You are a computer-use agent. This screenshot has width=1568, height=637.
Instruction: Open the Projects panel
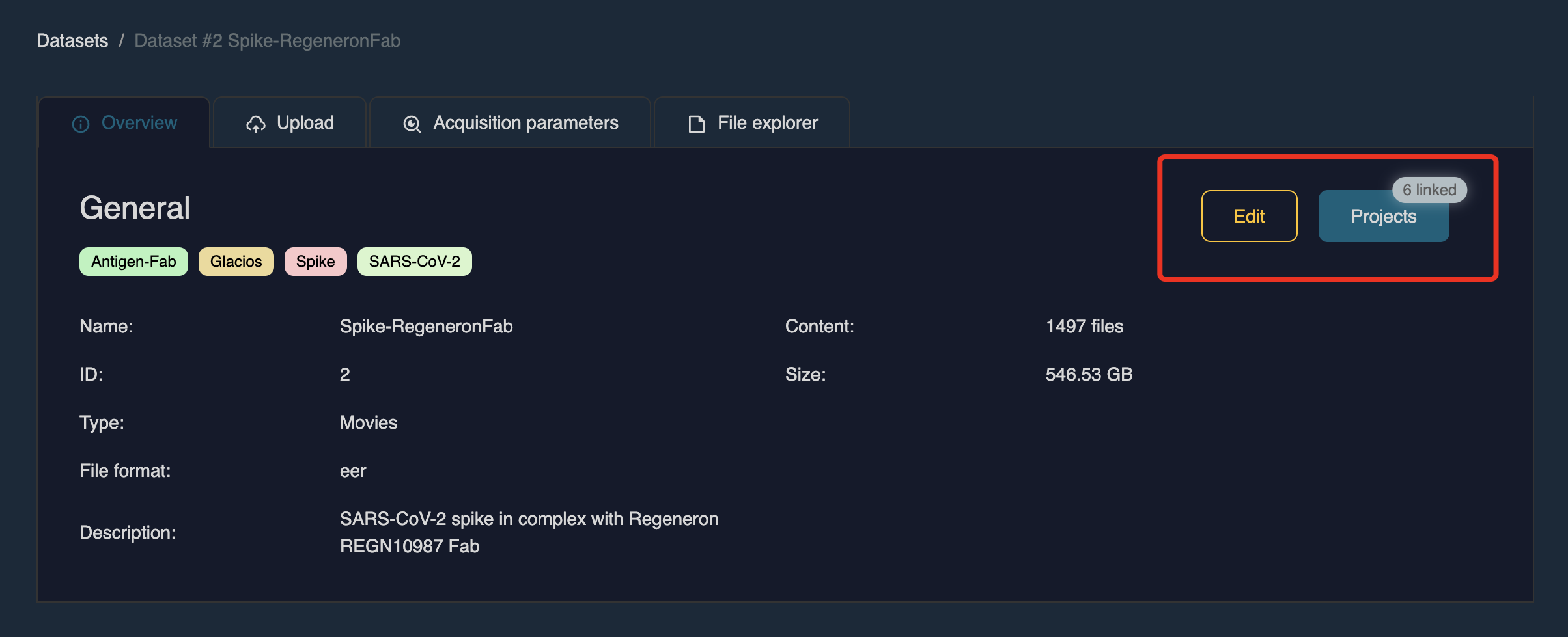tap(1383, 216)
